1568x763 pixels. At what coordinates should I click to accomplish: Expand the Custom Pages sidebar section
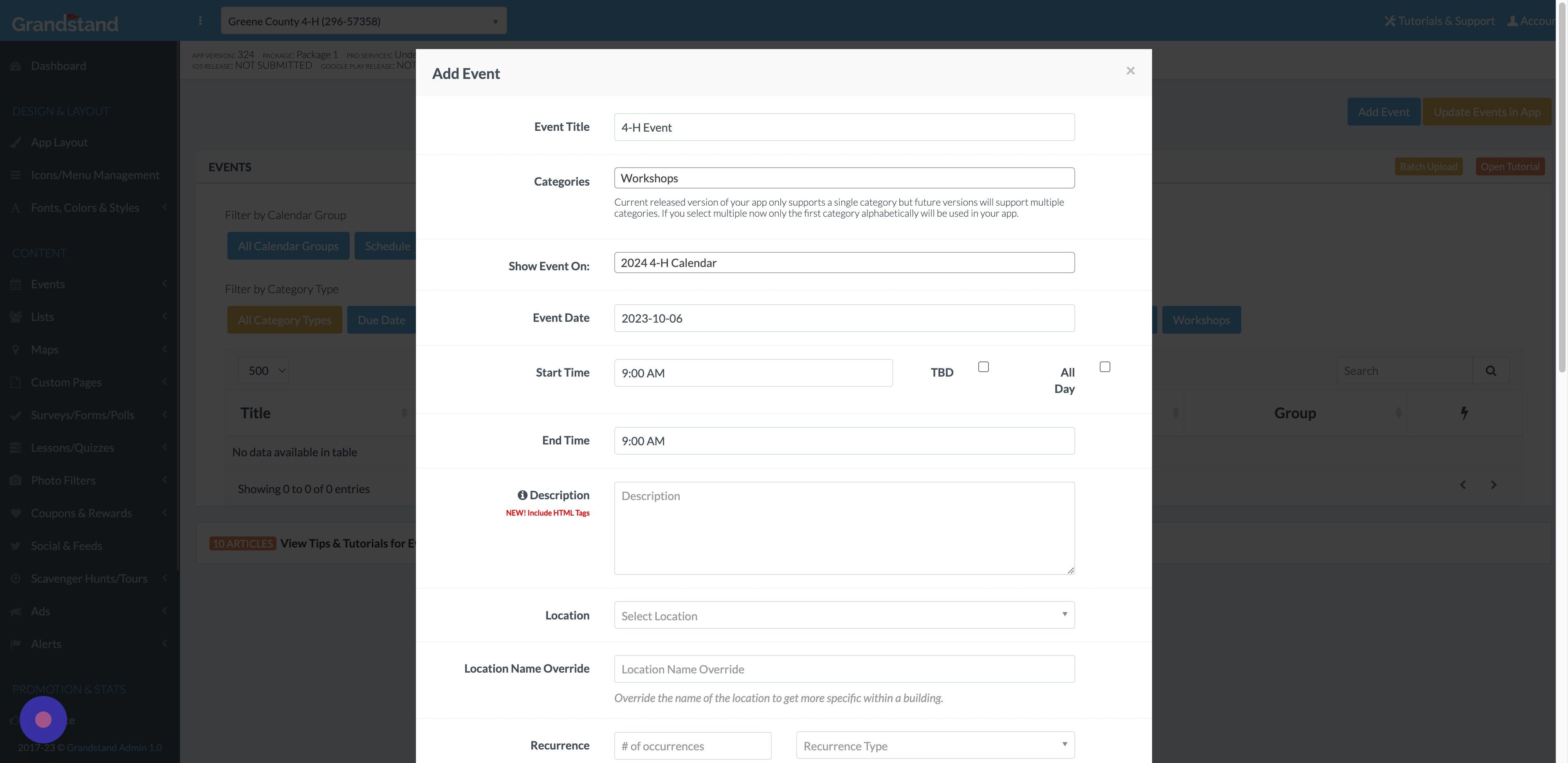pyautogui.click(x=164, y=382)
